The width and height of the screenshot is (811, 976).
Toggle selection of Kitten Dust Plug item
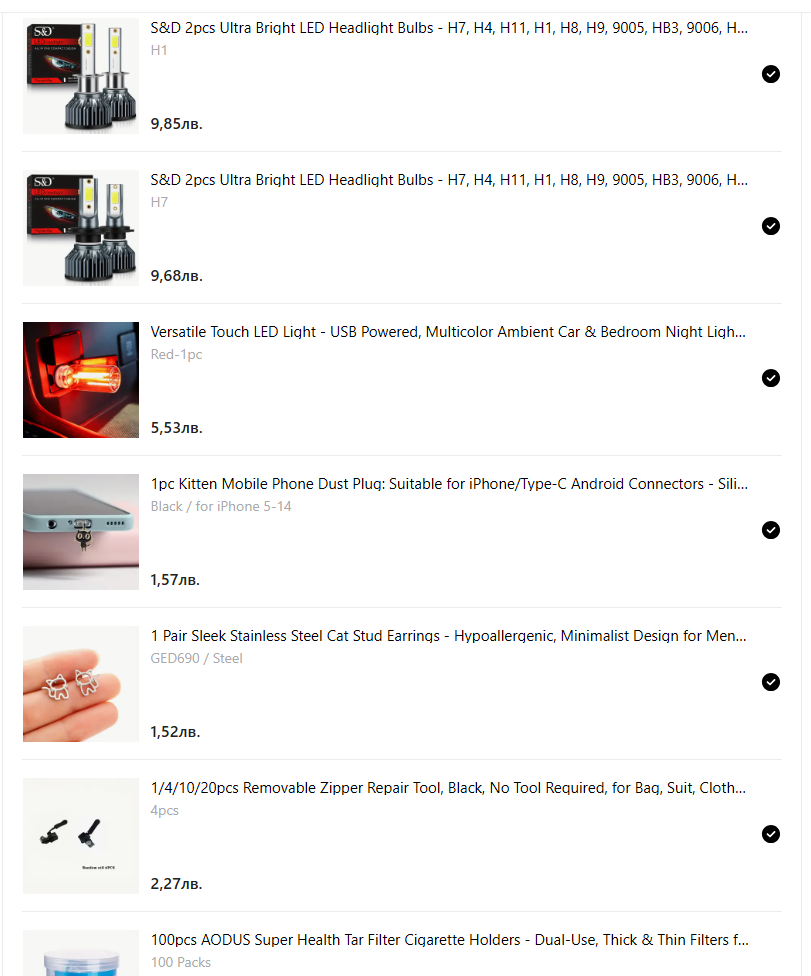click(x=771, y=530)
